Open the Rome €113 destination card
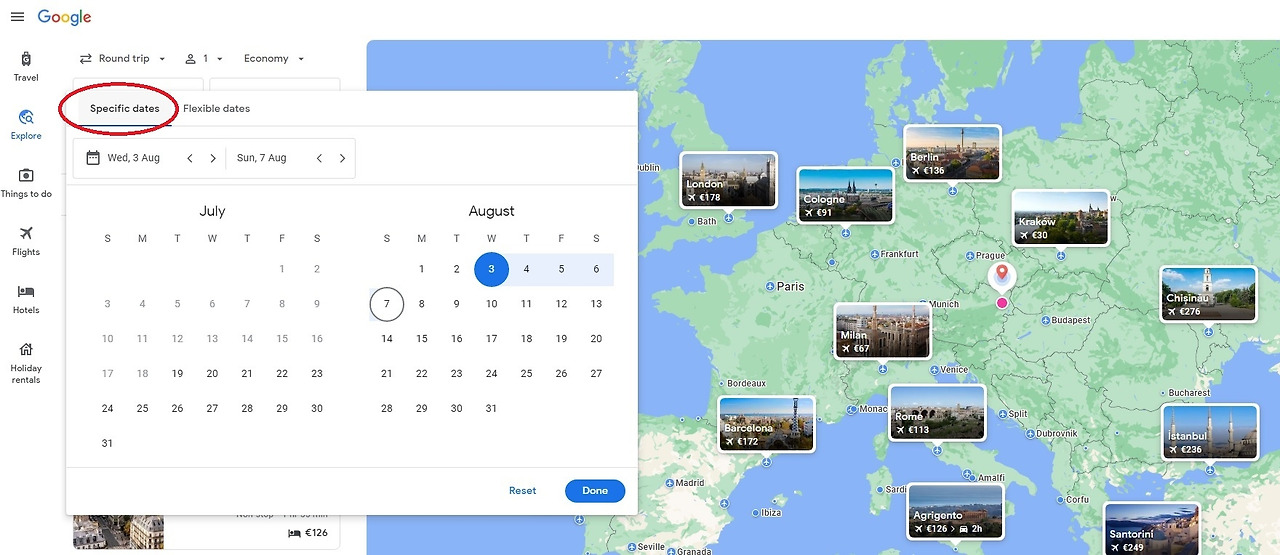Viewport: 1280px width, 555px height. (x=937, y=413)
